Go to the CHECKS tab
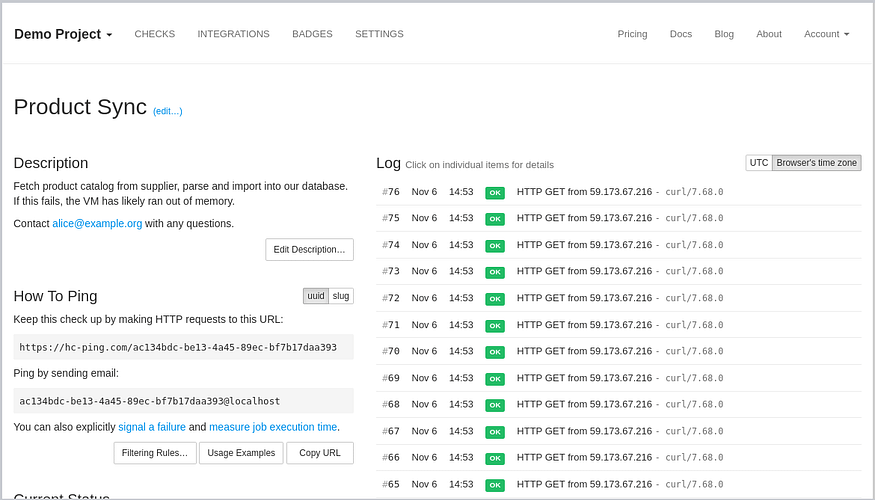This screenshot has width=875, height=500. pyautogui.click(x=155, y=34)
